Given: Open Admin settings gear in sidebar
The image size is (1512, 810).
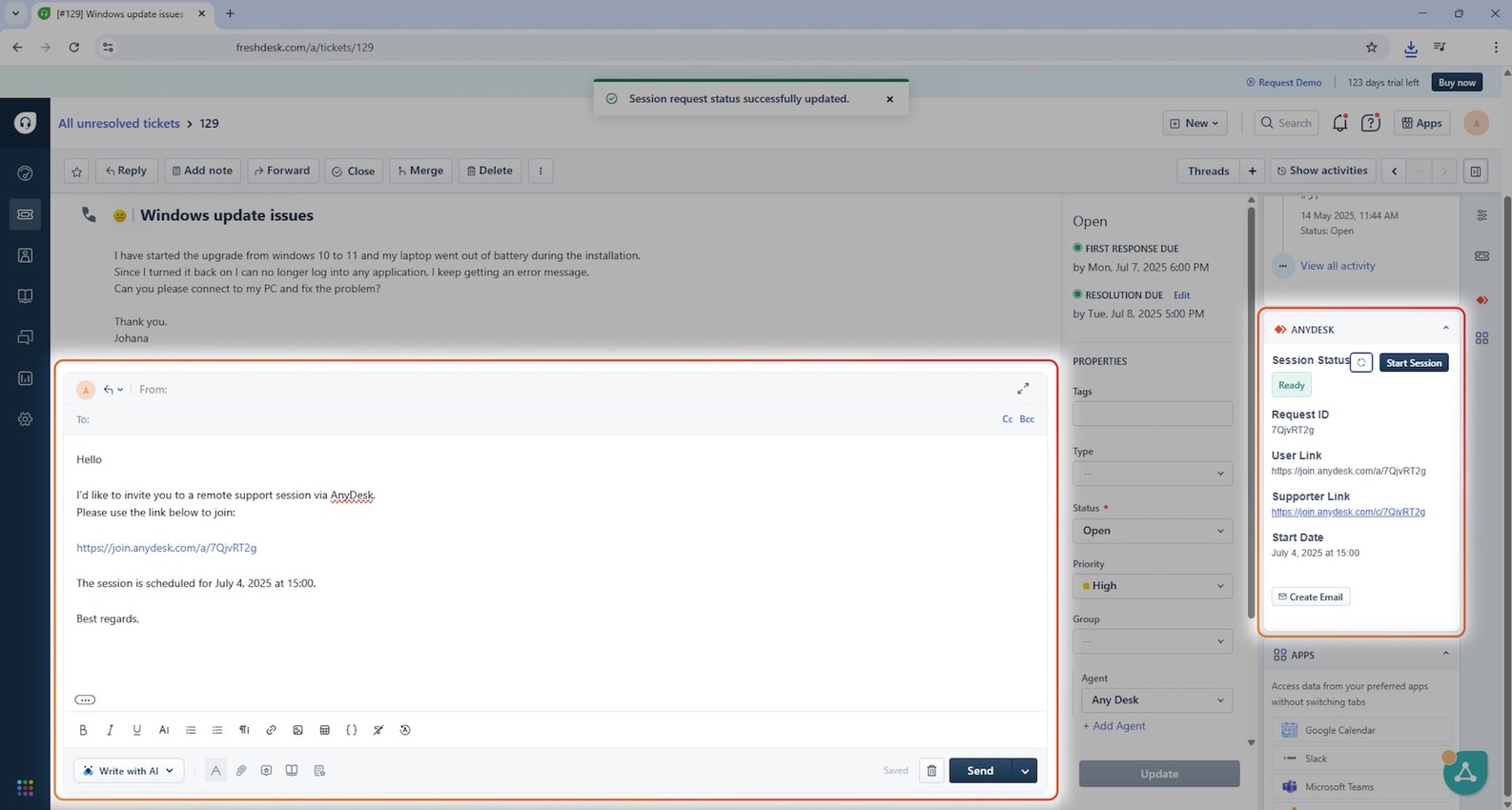Looking at the screenshot, I should pyautogui.click(x=25, y=419).
